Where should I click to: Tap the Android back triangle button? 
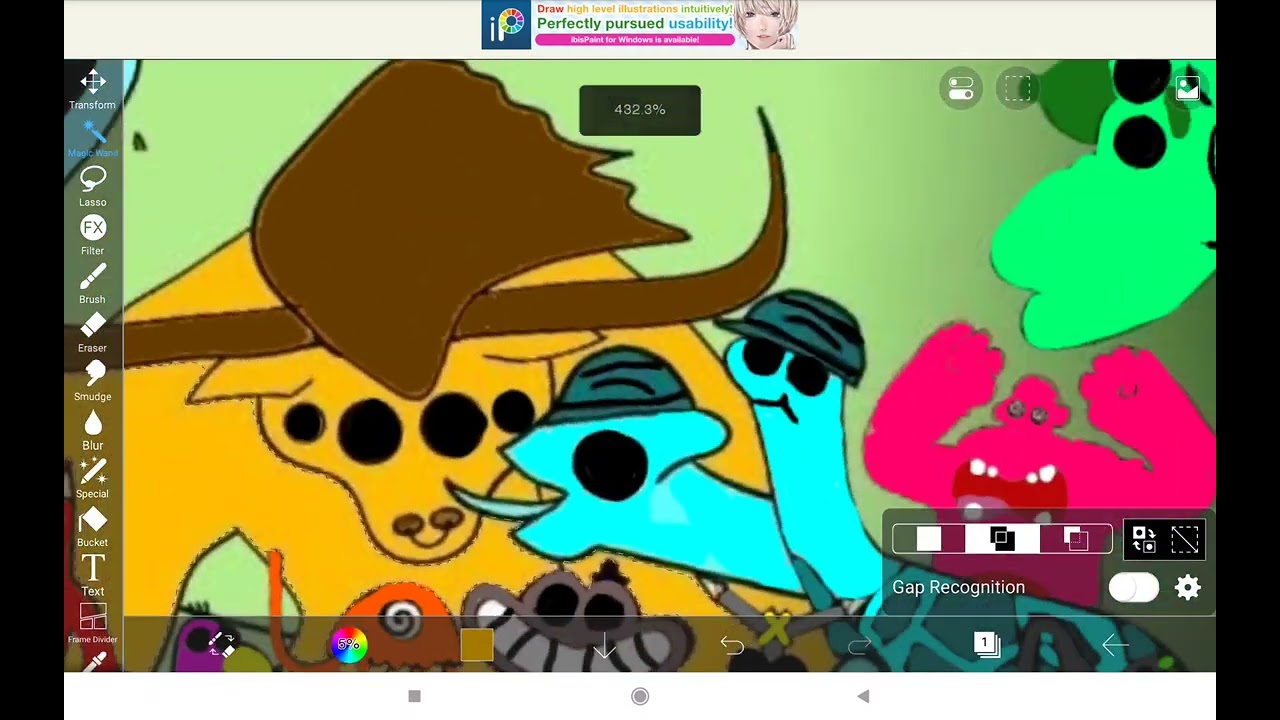pyautogui.click(x=863, y=696)
